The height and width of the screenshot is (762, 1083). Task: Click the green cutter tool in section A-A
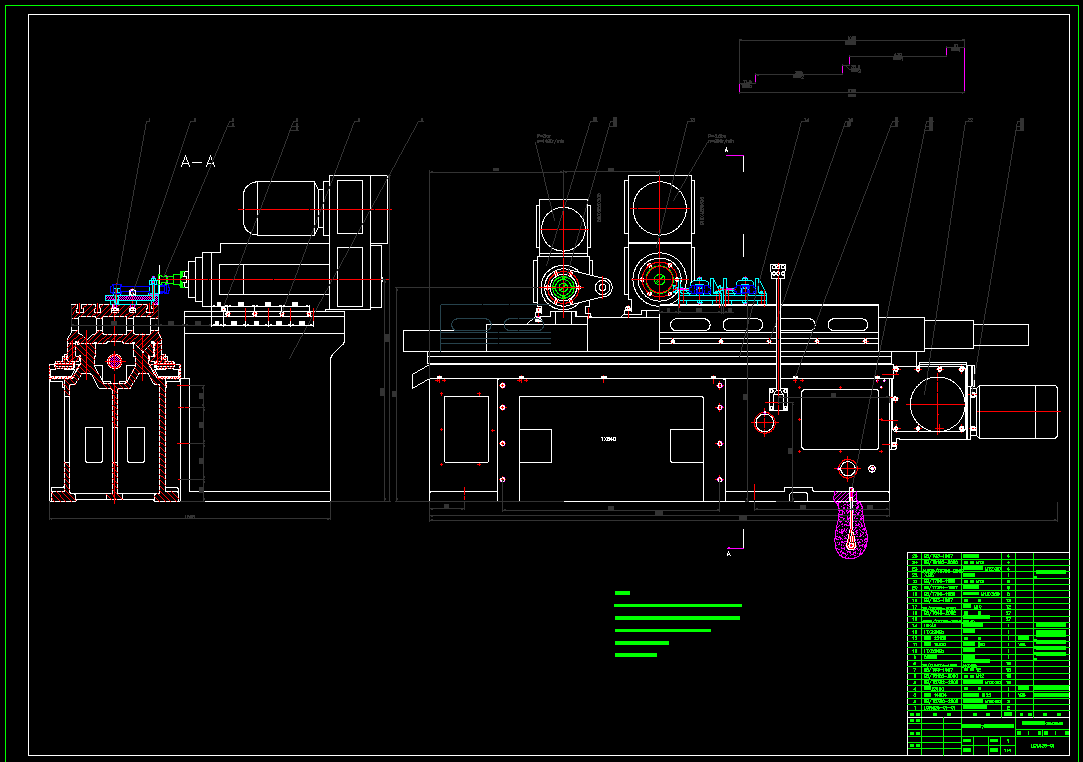click(179, 279)
